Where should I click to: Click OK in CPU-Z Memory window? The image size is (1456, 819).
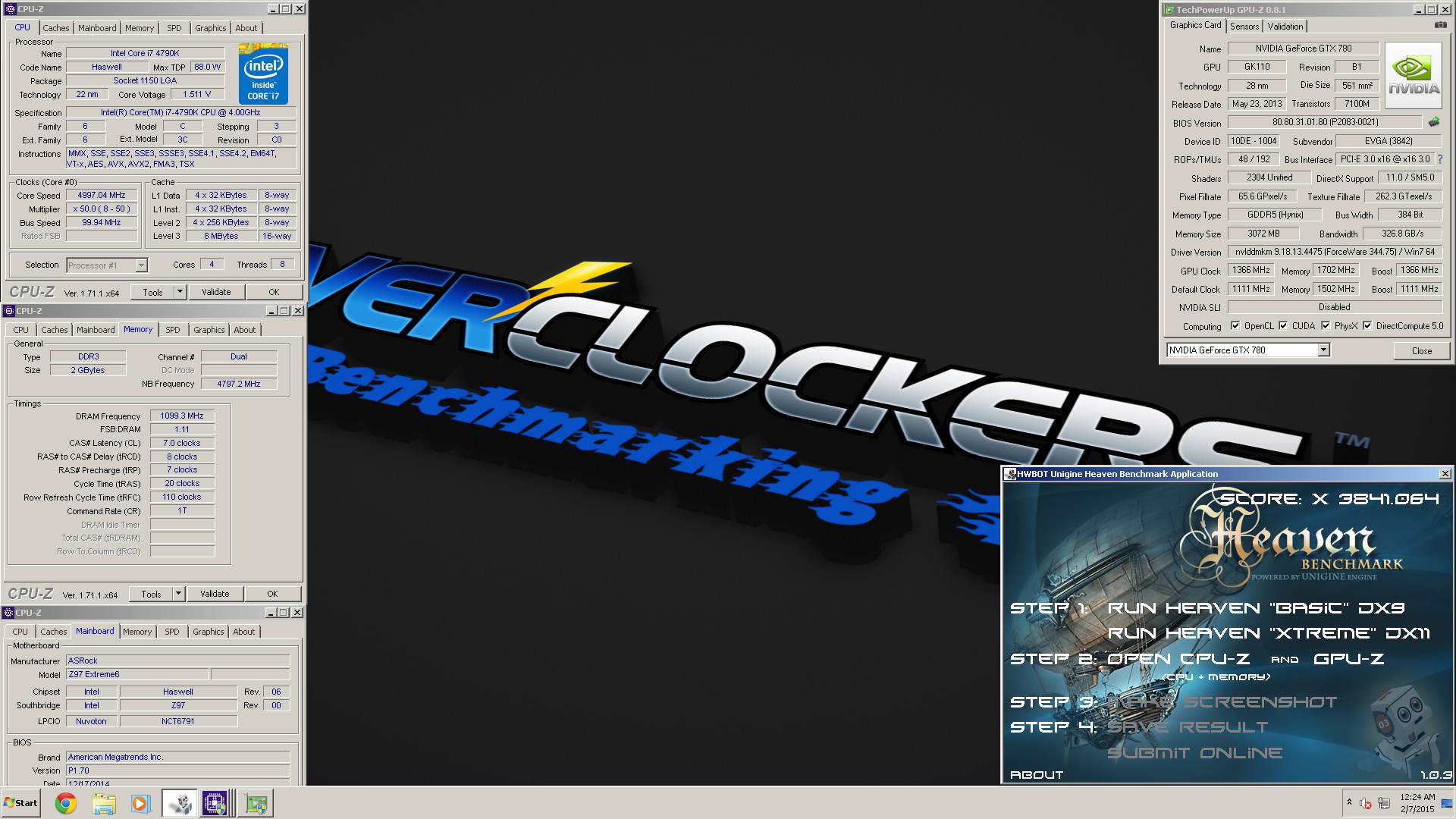[x=272, y=594]
